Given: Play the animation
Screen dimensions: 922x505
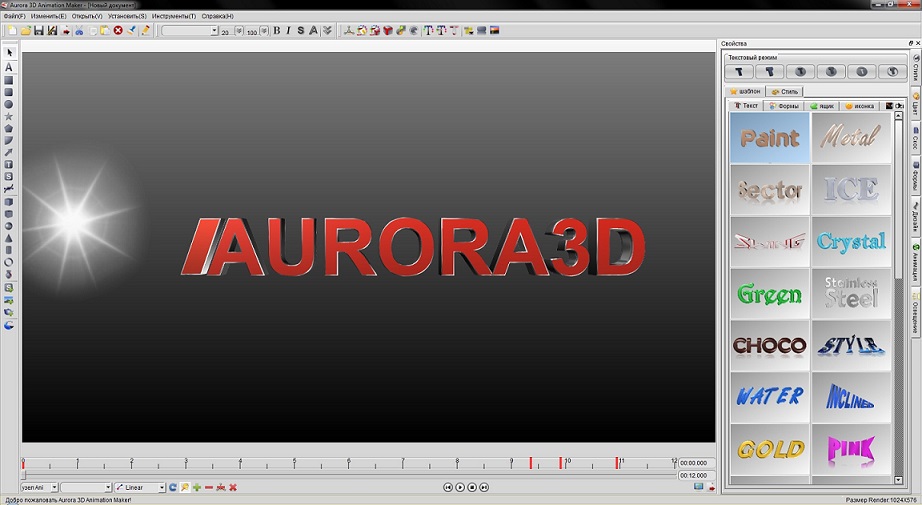Looking at the screenshot, I should (x=460, y=487).
